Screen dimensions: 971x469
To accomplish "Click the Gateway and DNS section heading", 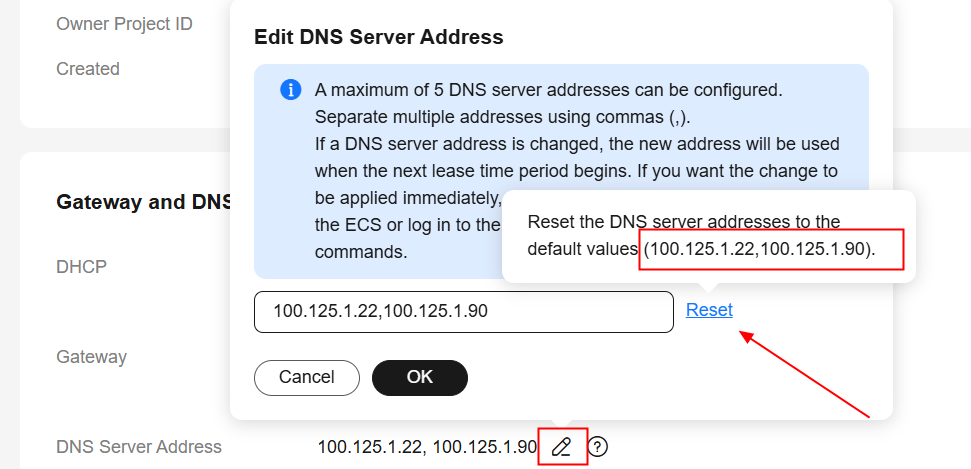I will click(x=144, y=202).
